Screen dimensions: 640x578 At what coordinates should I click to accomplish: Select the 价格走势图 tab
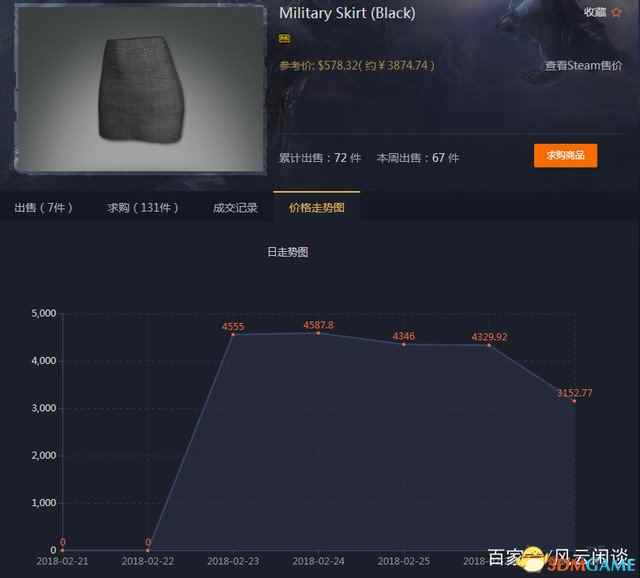click(316, 208)
